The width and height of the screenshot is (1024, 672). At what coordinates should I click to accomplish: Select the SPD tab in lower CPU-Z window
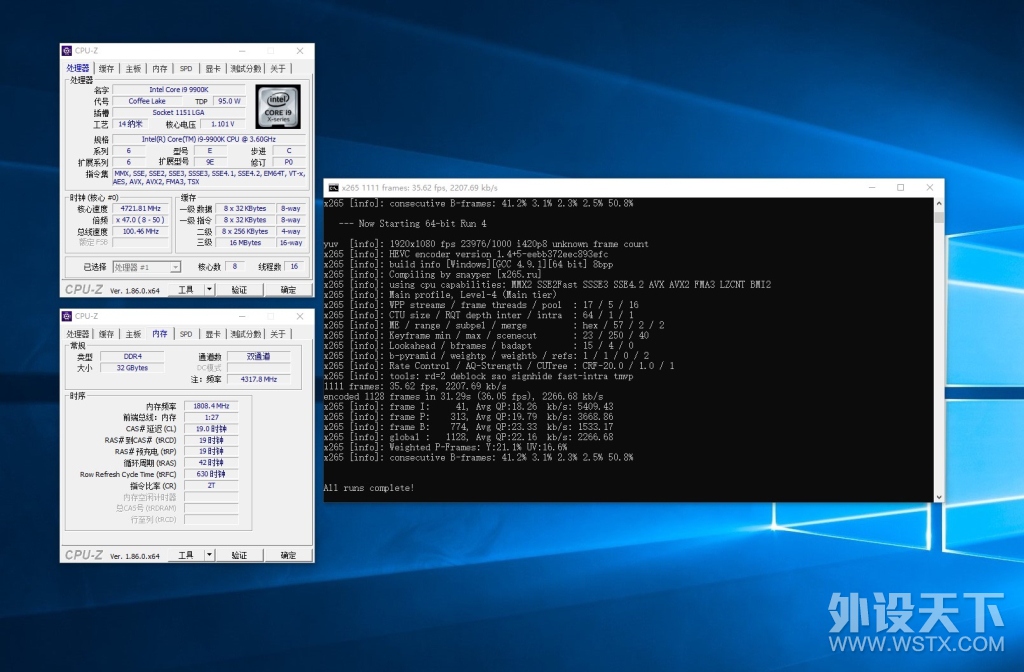point(186,334)
